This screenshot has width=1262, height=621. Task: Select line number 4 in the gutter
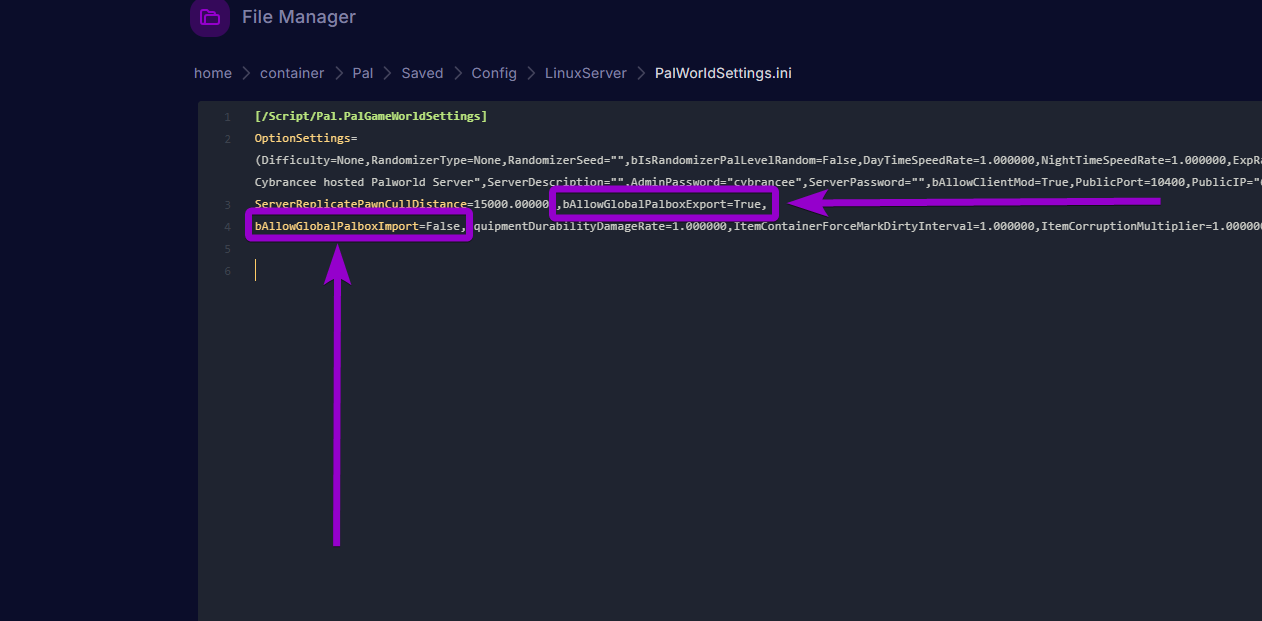226,226
